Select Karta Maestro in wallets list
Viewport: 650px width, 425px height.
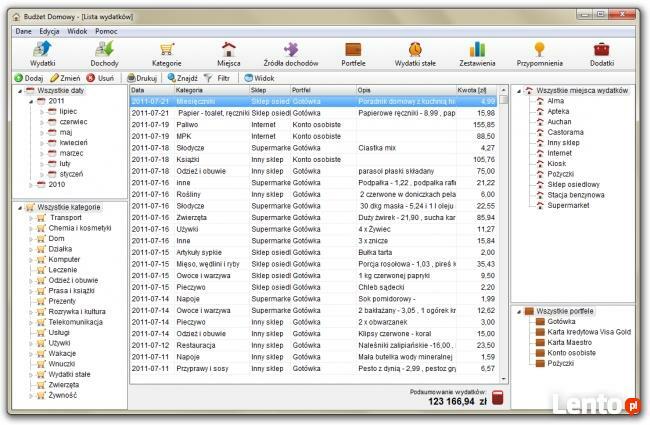pyautogui.click(x=572, y=342)
